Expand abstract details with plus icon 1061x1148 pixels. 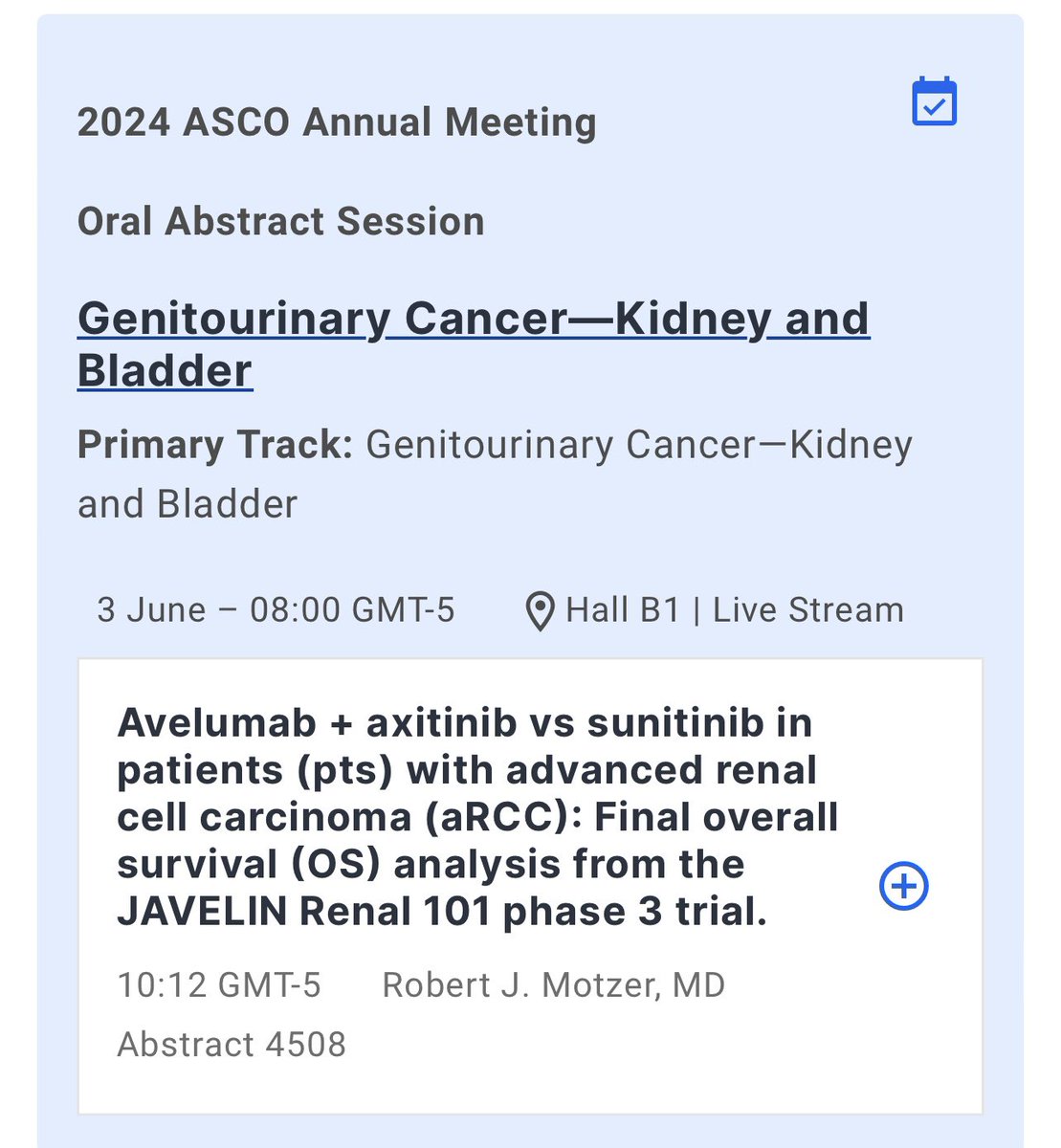[x=903, y=886]
